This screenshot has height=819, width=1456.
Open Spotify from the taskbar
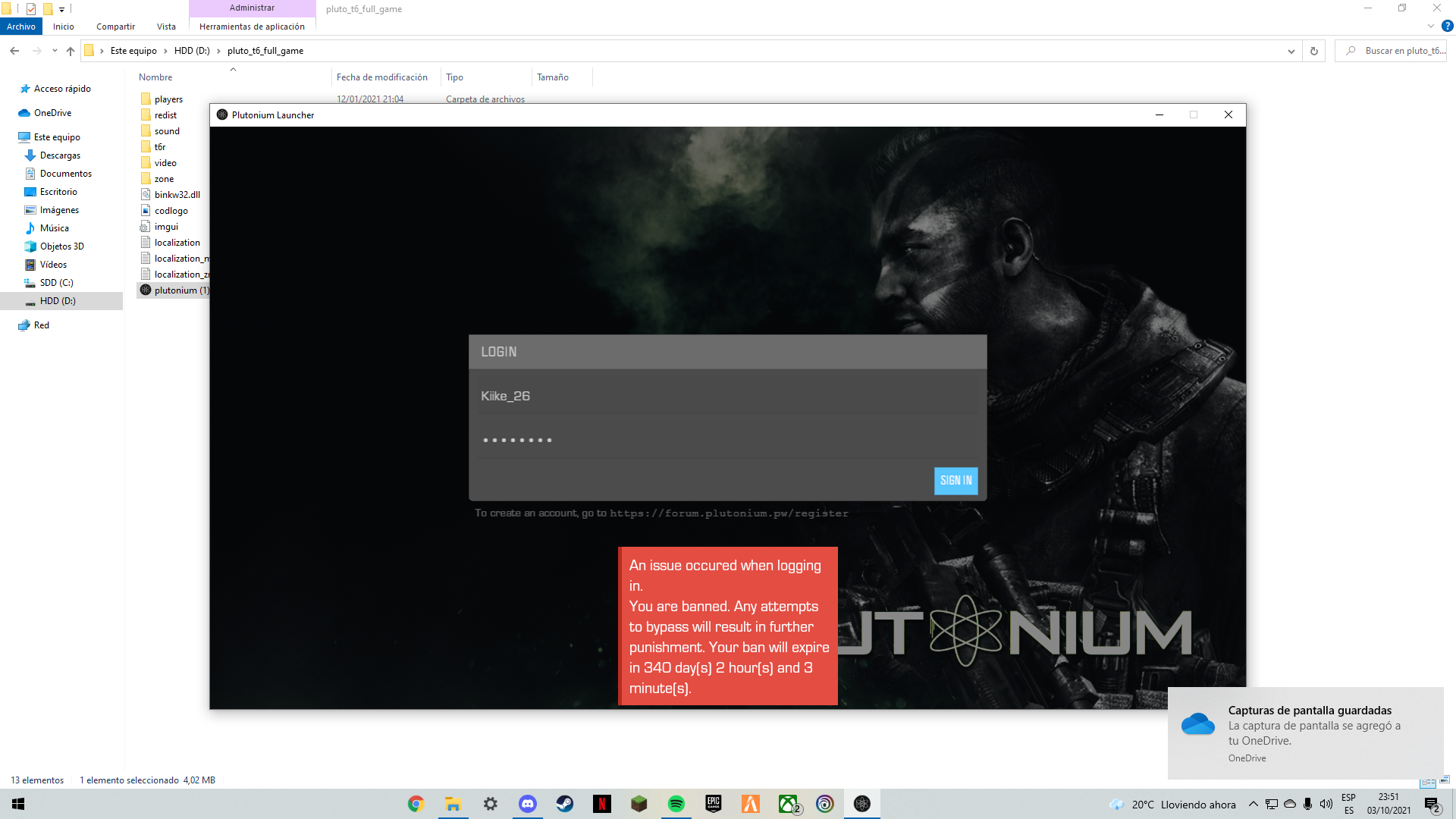coord(676,804)
